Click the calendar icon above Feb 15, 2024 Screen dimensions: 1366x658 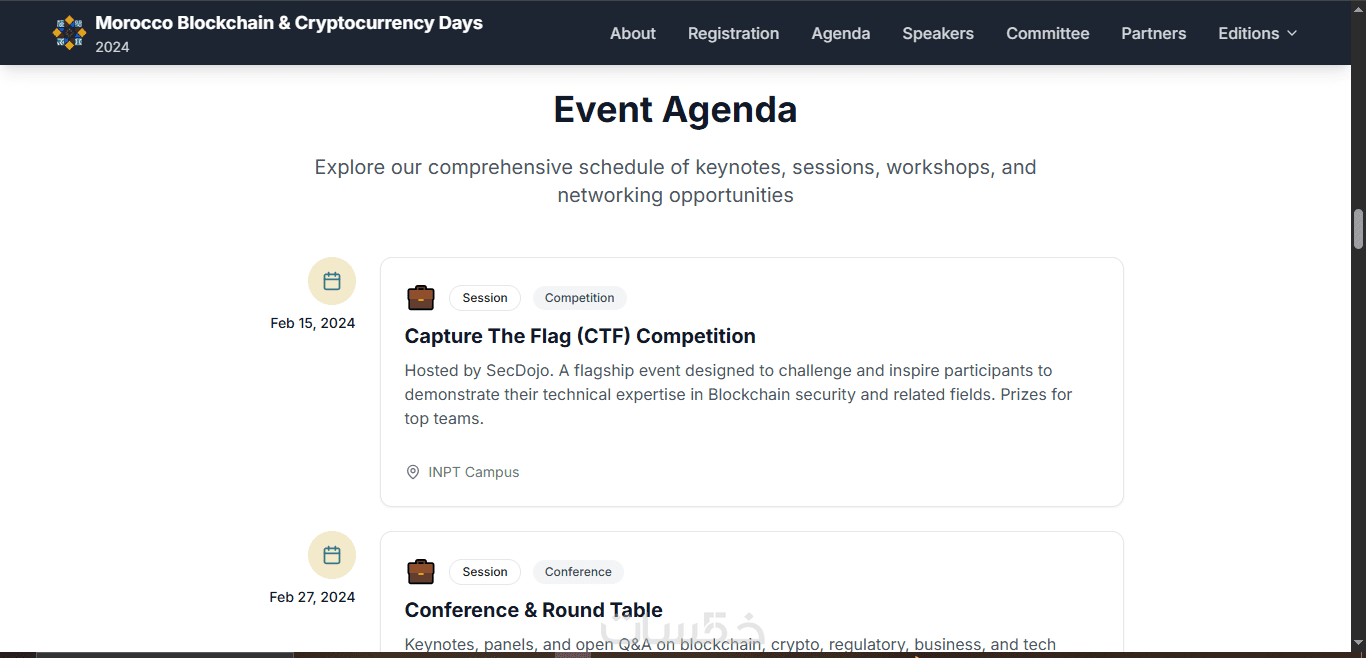pyautogui.click(x=332, y=281)
